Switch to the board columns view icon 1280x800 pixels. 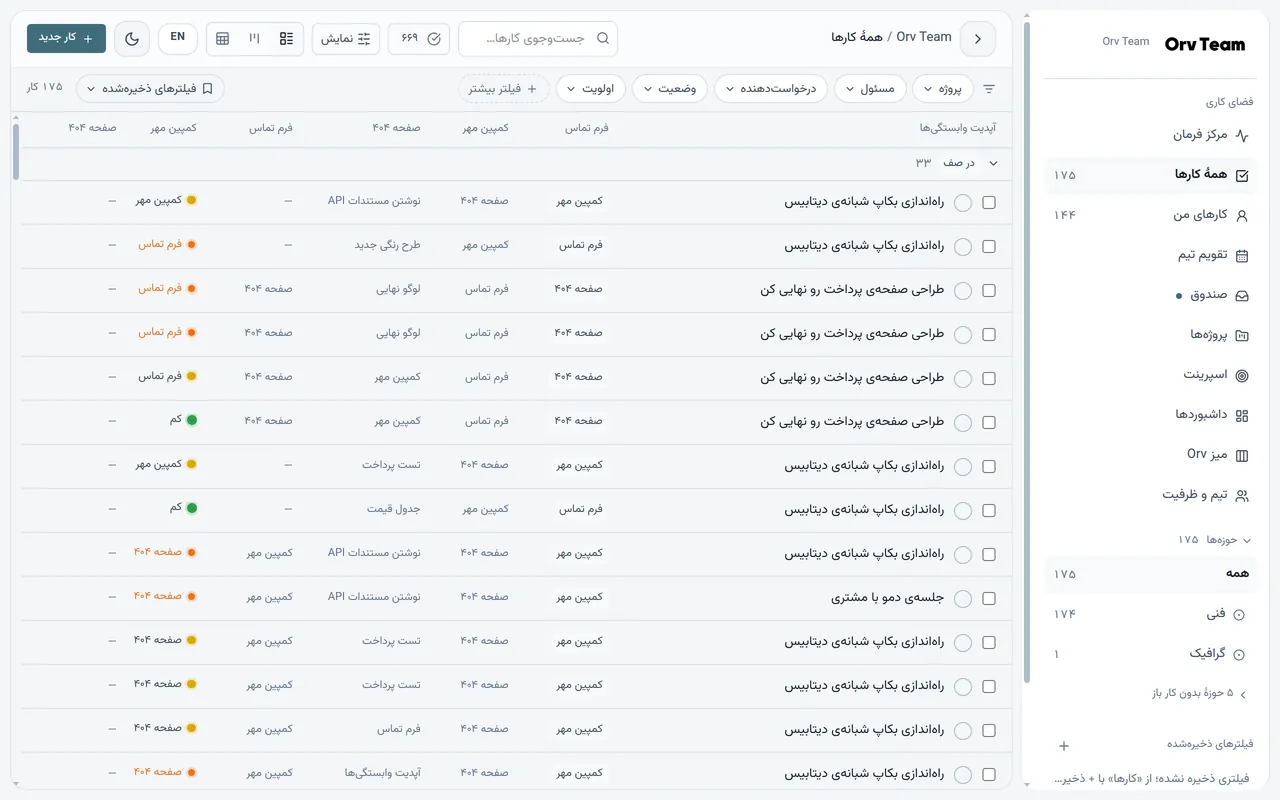[x=254, y=38]
